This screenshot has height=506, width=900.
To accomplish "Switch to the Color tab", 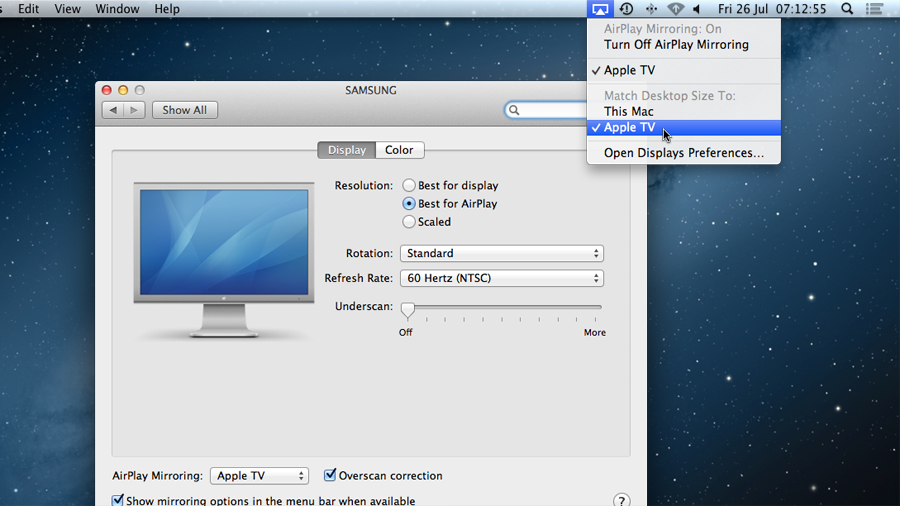I will point(399,150).
